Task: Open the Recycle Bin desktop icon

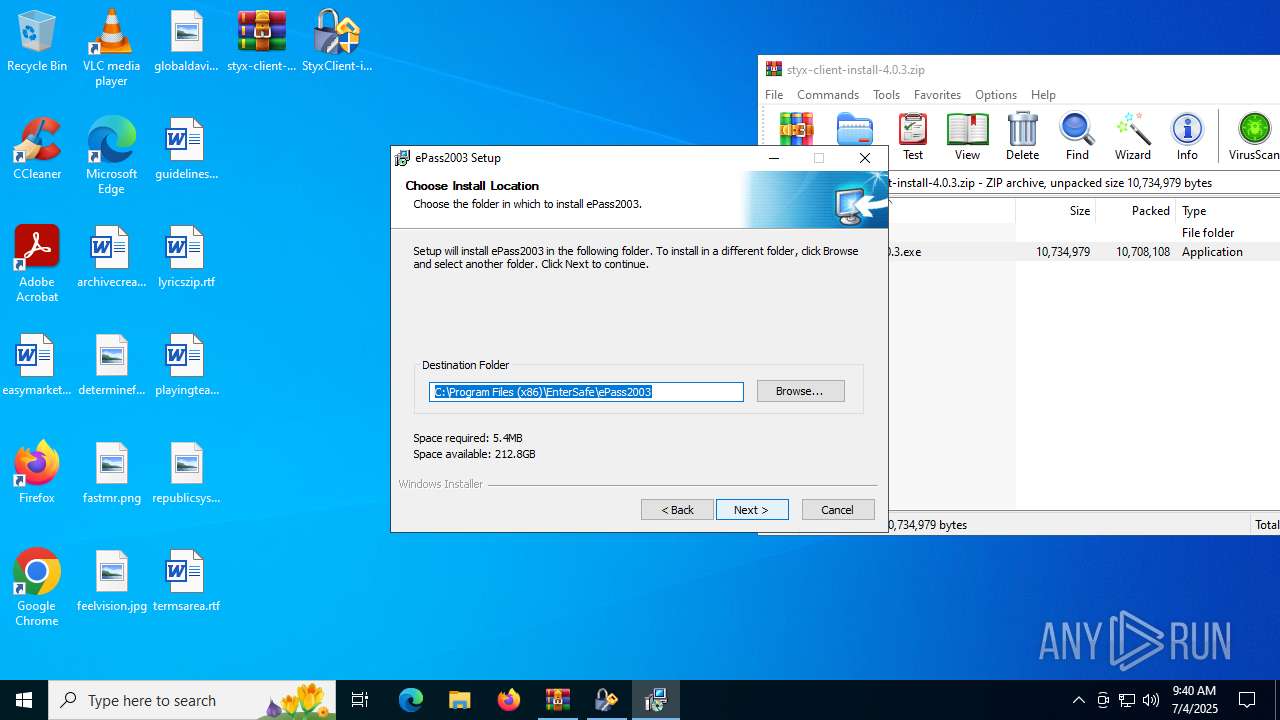Action: click(x=37, y=41)
